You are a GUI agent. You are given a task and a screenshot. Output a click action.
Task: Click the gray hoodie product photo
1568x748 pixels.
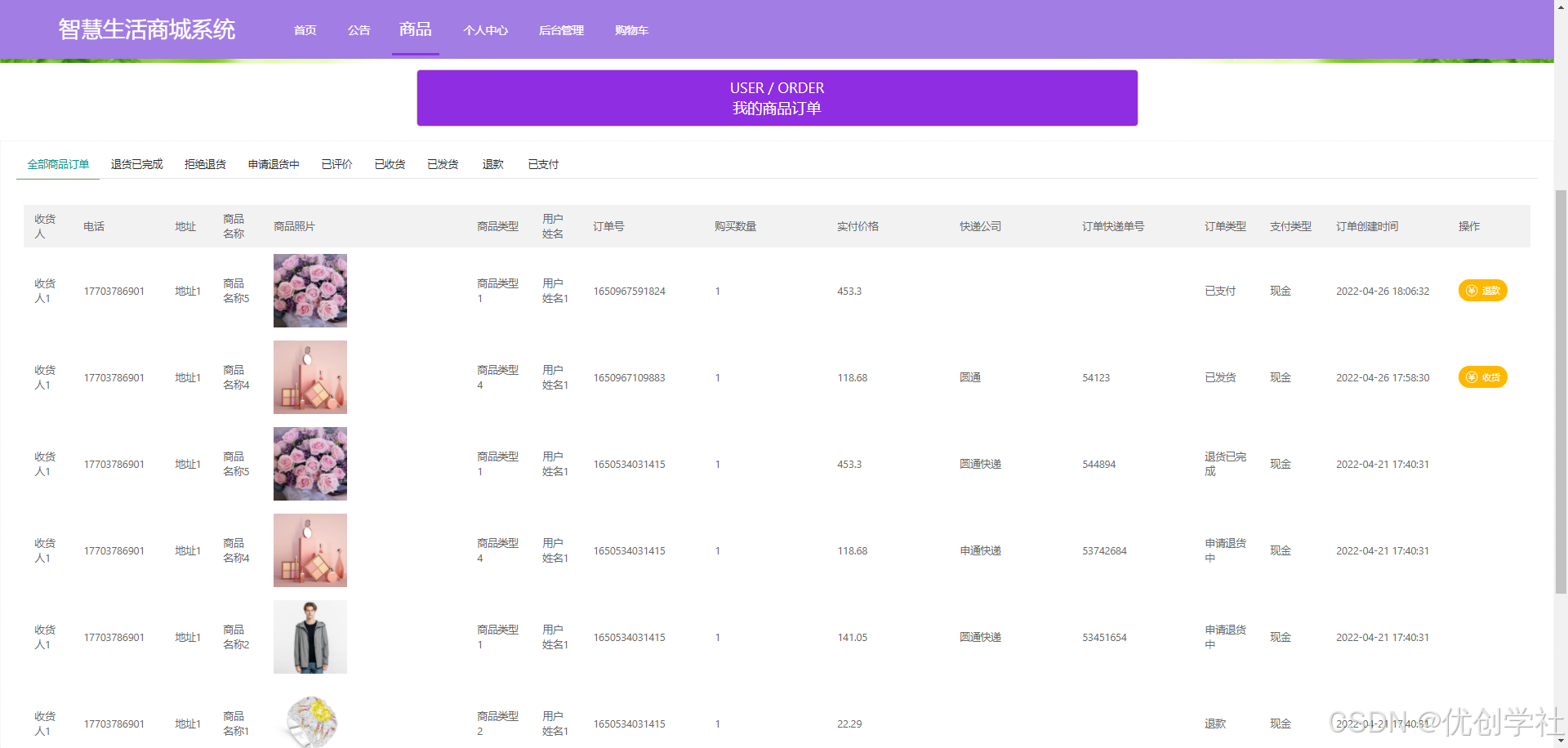tap(310, 636)
